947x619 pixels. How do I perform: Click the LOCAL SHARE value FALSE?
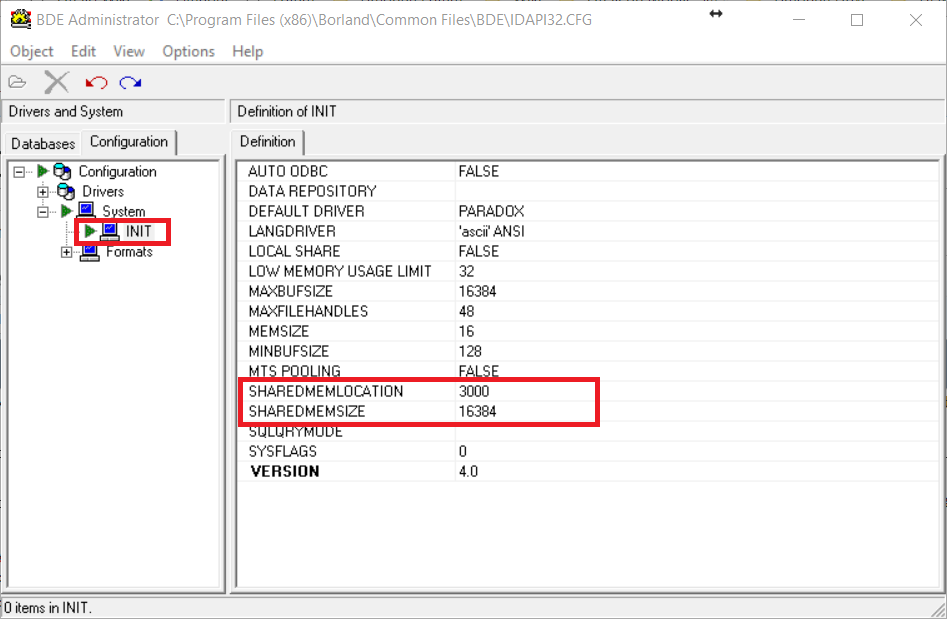(479, 251)
